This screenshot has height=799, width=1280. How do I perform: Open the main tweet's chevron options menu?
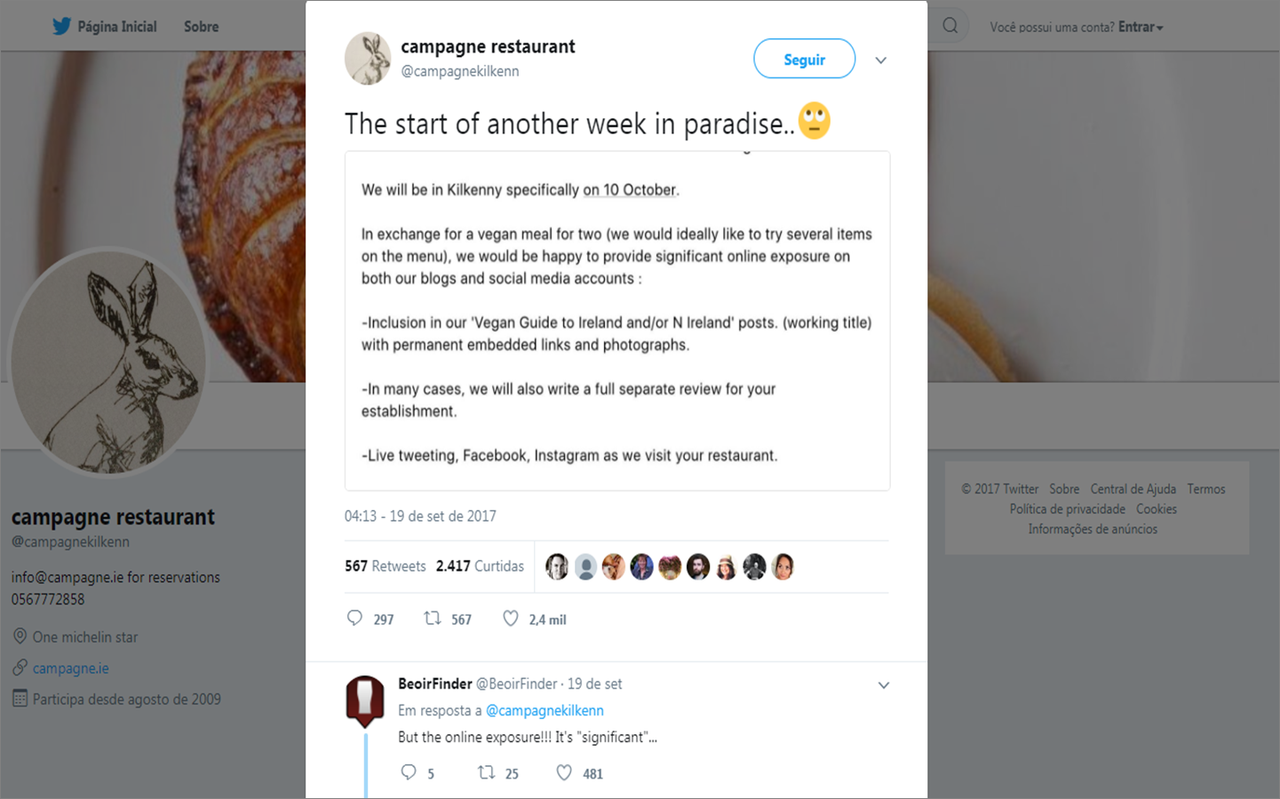coord(881,60)
